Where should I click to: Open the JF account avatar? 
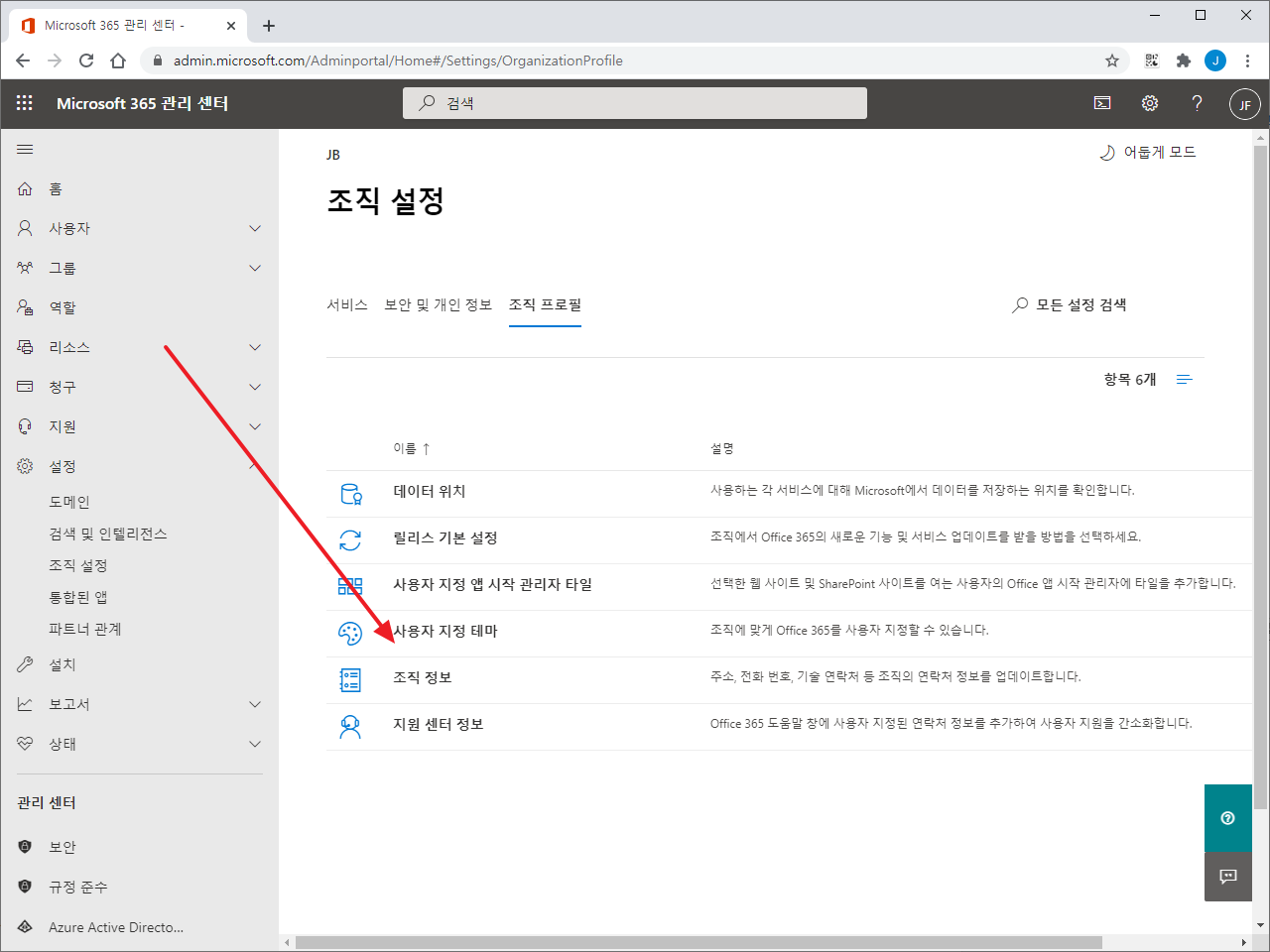click(1244, 104)
